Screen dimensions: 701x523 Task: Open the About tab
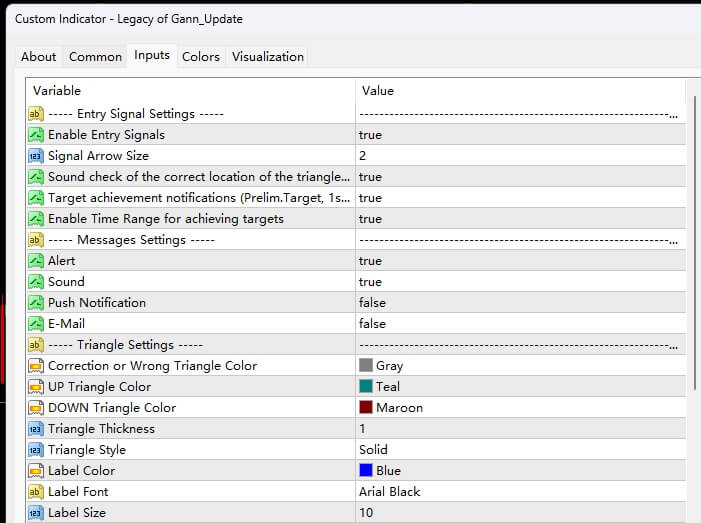pos(38,57)
